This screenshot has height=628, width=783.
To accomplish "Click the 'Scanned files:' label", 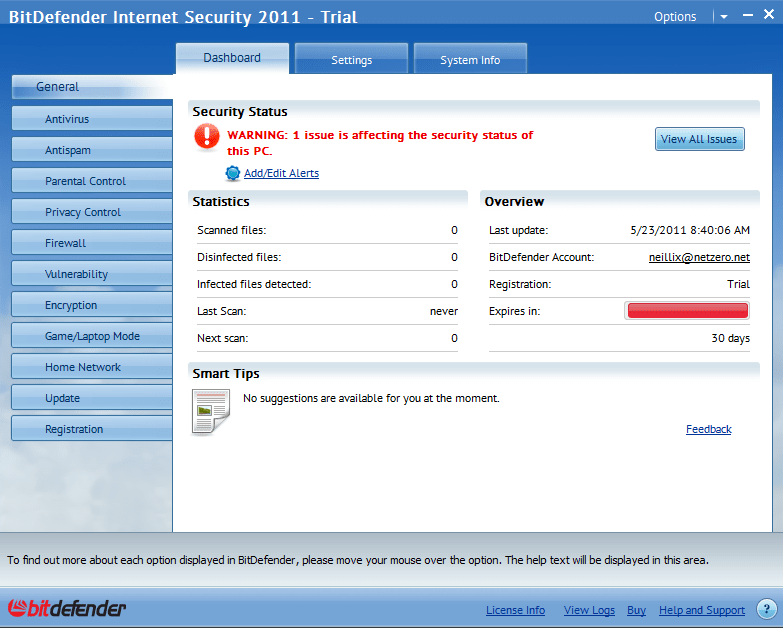I will click(x=232, y=230).
